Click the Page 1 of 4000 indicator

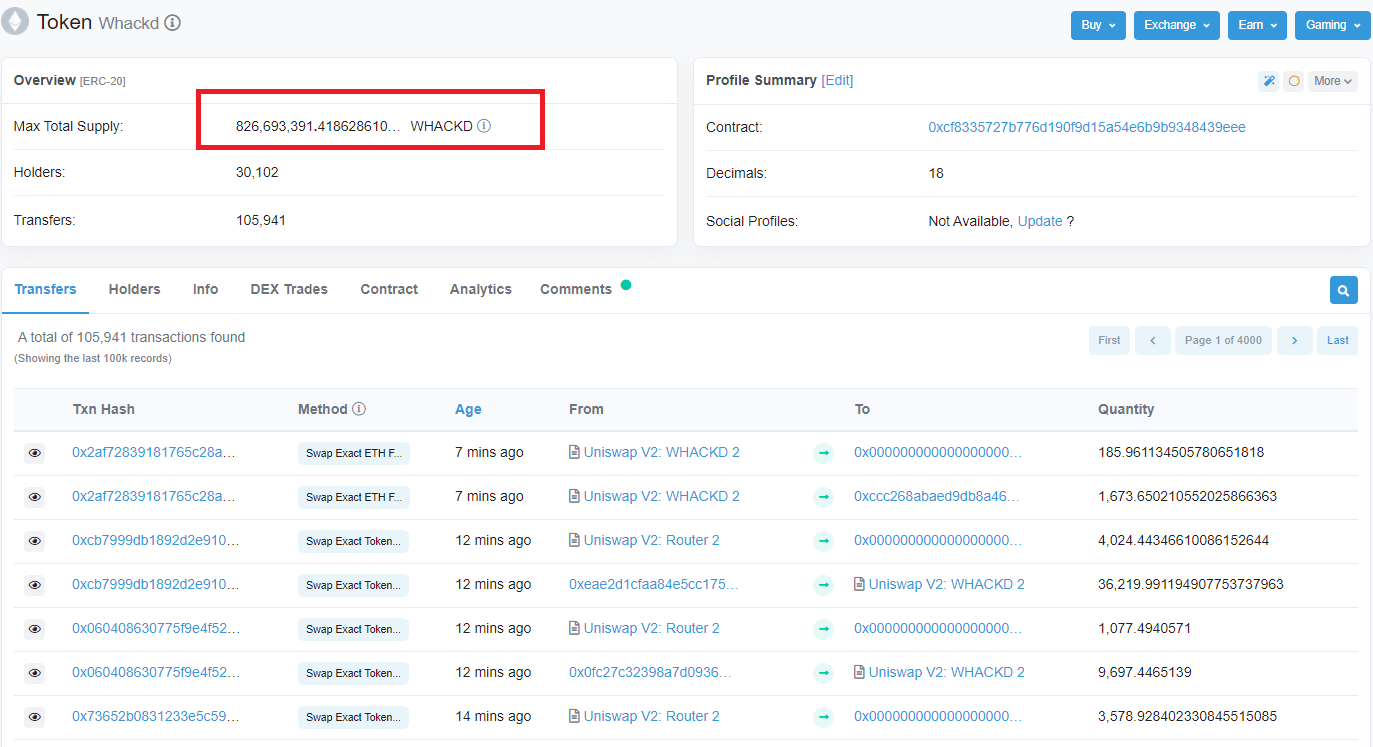pyautogui.click(x=1223, y=340)
